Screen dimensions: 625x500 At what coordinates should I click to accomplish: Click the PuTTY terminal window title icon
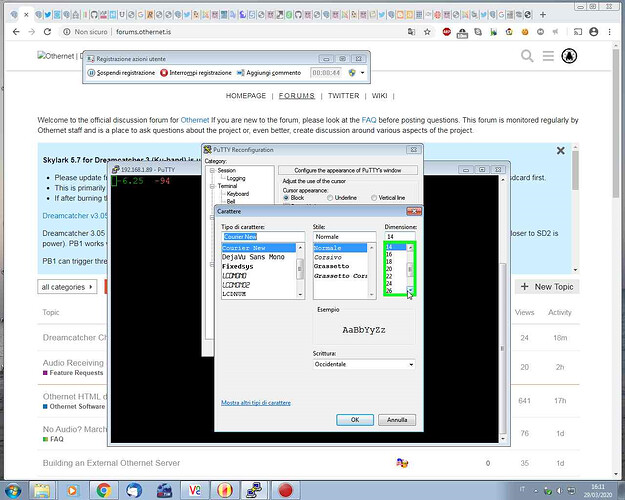(x=116, y=169)
